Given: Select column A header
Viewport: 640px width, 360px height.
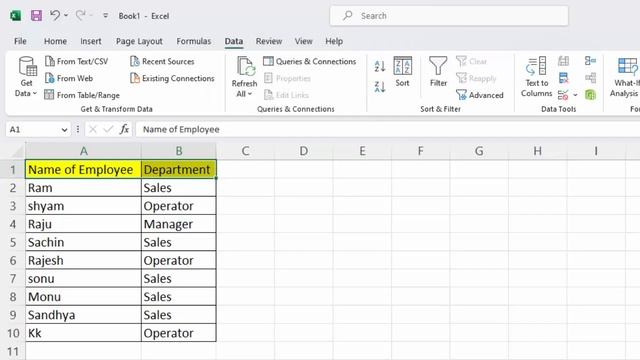Looking at the screenshot, I should (x=83, y=151).
